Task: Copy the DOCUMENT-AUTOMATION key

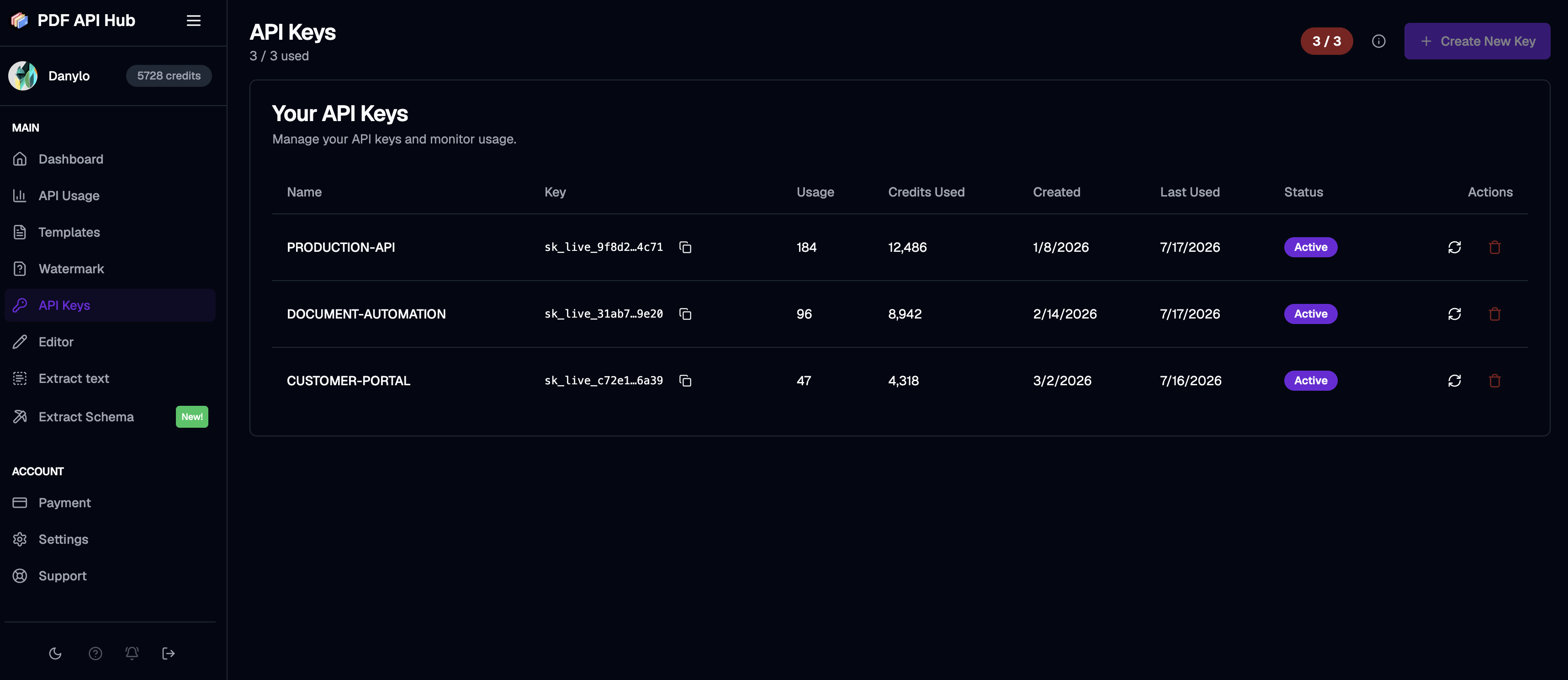Action: (x=685, y=313)
